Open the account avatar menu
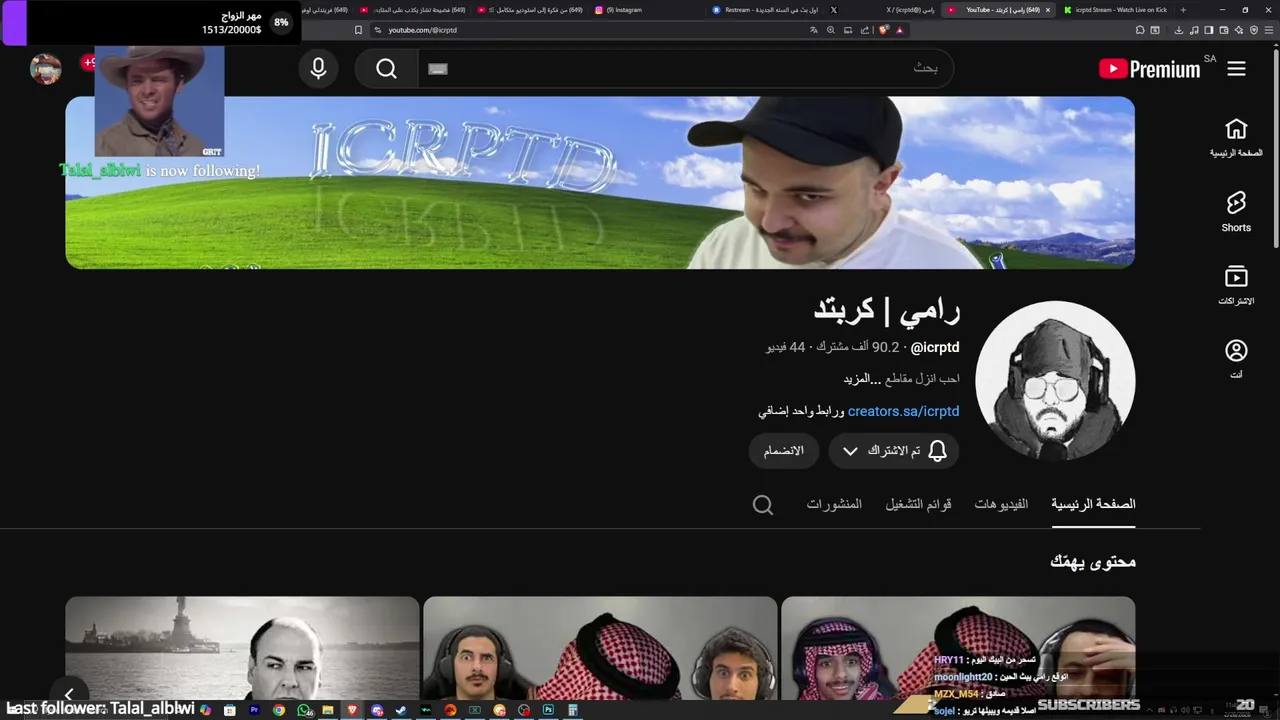This screenshot has width=1280, height=720. pos(46,69)
